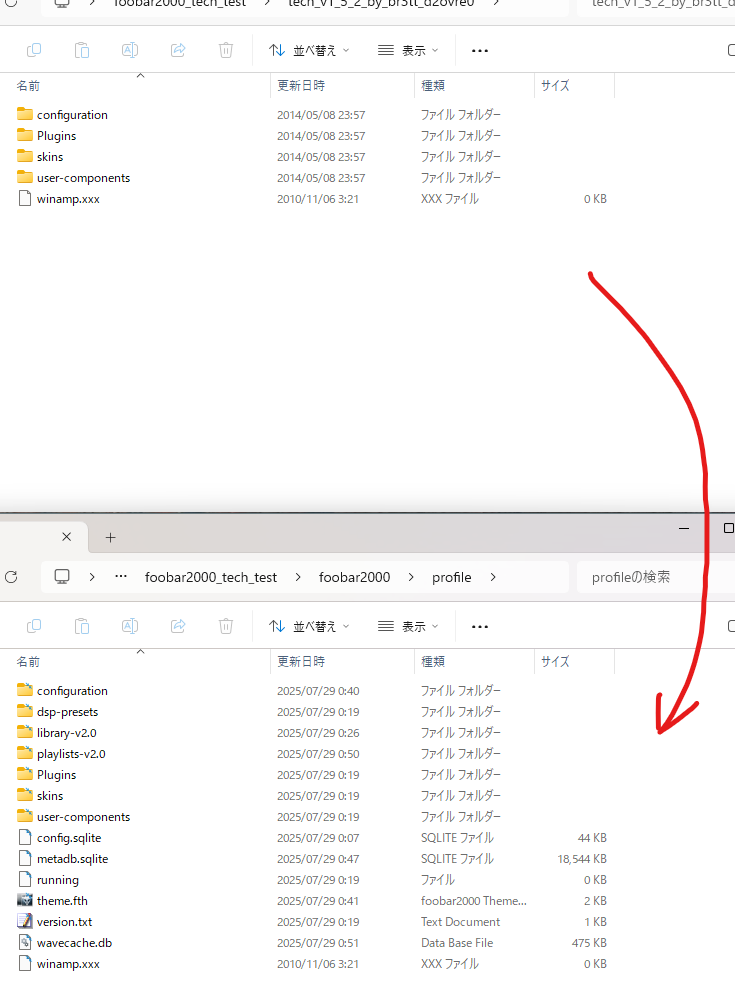Click the rename icon in upper window toolbar

(x=130, y=50)
